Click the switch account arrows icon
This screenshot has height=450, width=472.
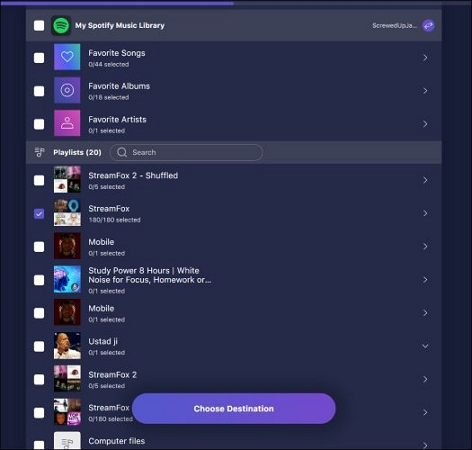pos(428,25)
